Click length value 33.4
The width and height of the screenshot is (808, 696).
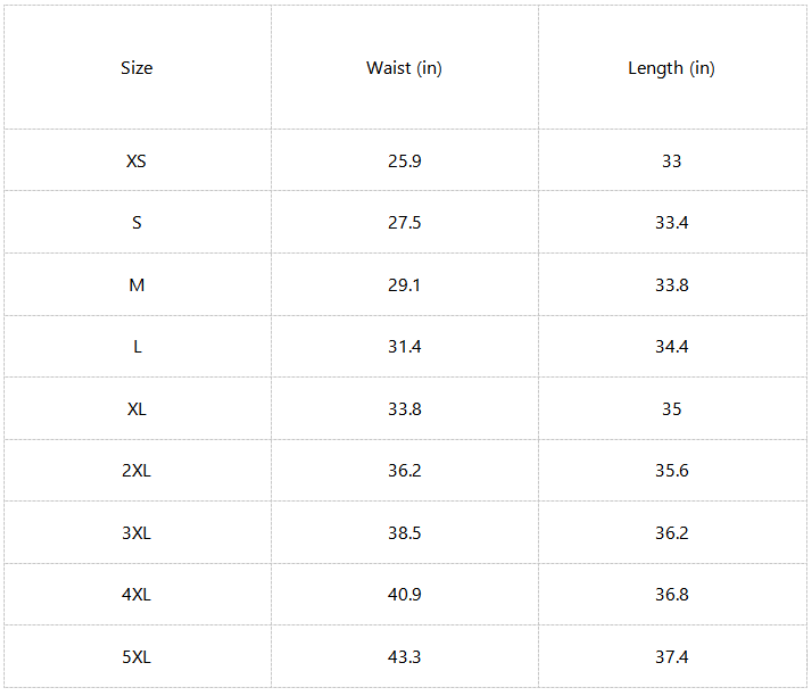pyautogui.click(x=671, y=223)
